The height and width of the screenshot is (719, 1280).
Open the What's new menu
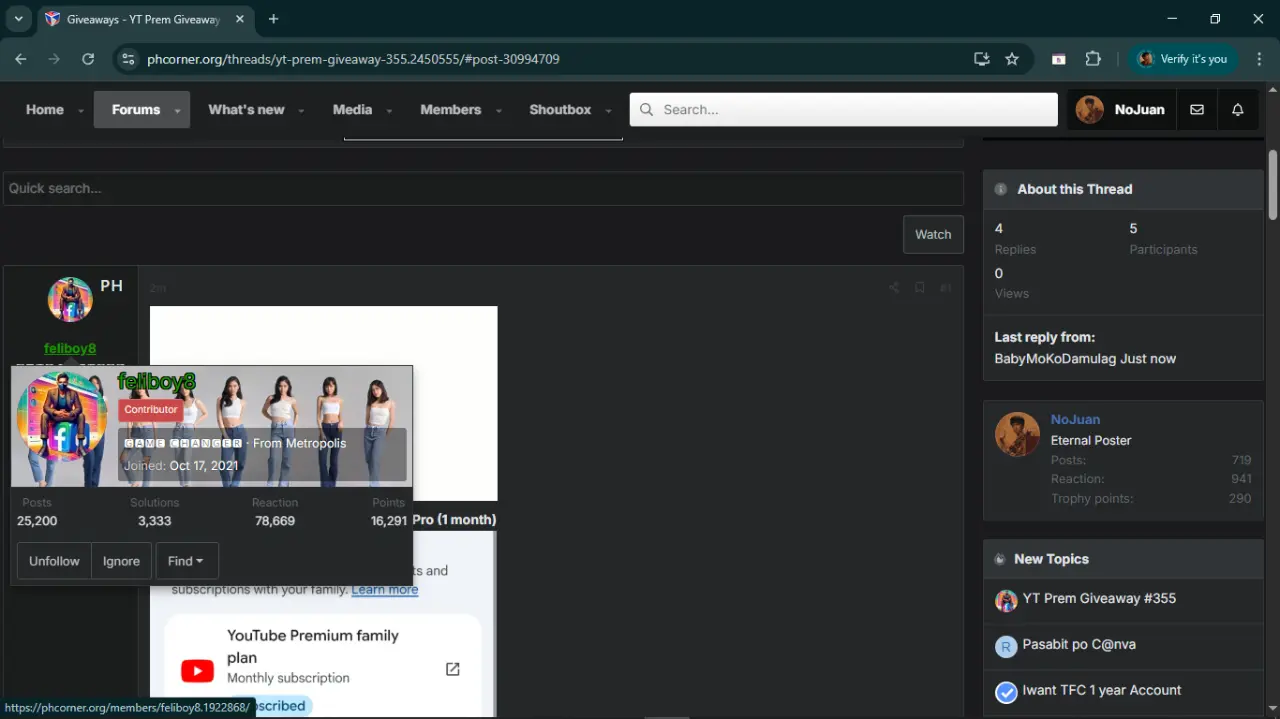pyautogui.click(x=246, y=109)
